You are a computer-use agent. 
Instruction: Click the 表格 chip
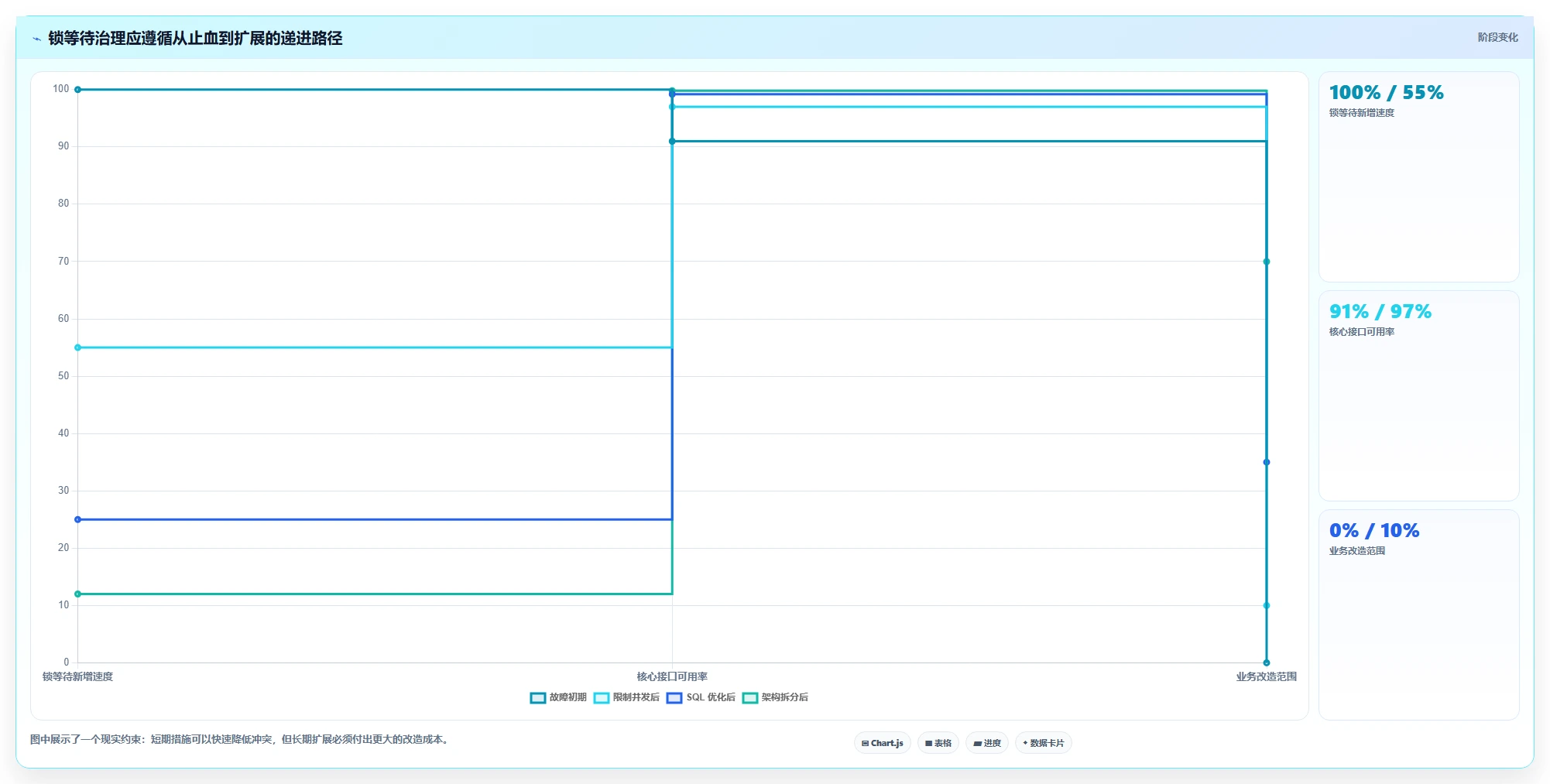coord(938,743)
